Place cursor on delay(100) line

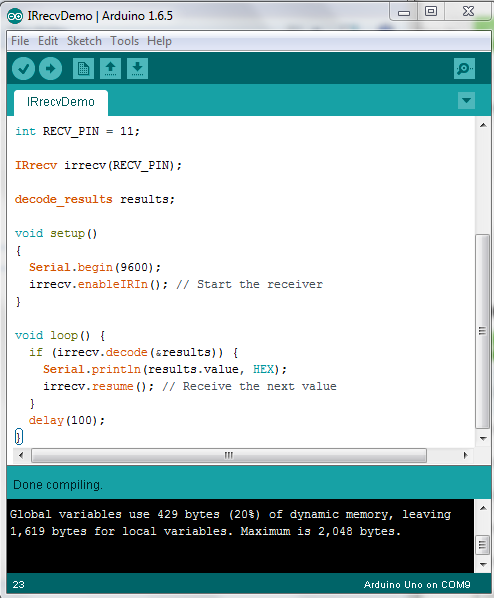(x=67, y=420)
